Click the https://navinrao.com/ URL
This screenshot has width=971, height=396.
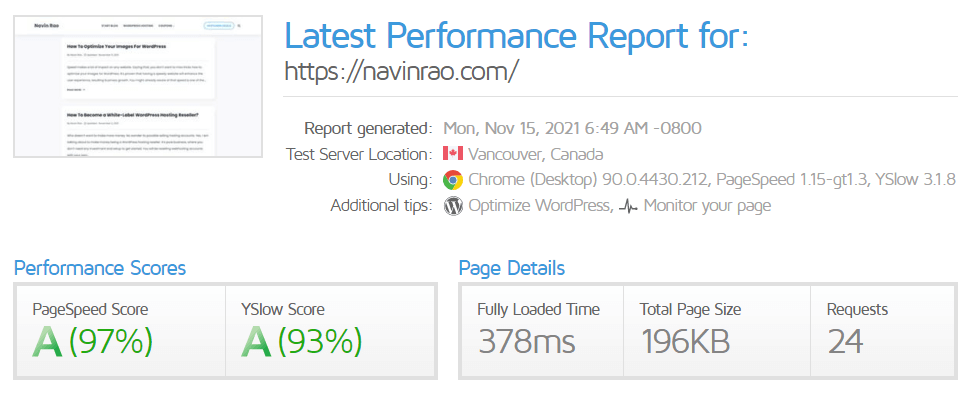pos(400,71)
